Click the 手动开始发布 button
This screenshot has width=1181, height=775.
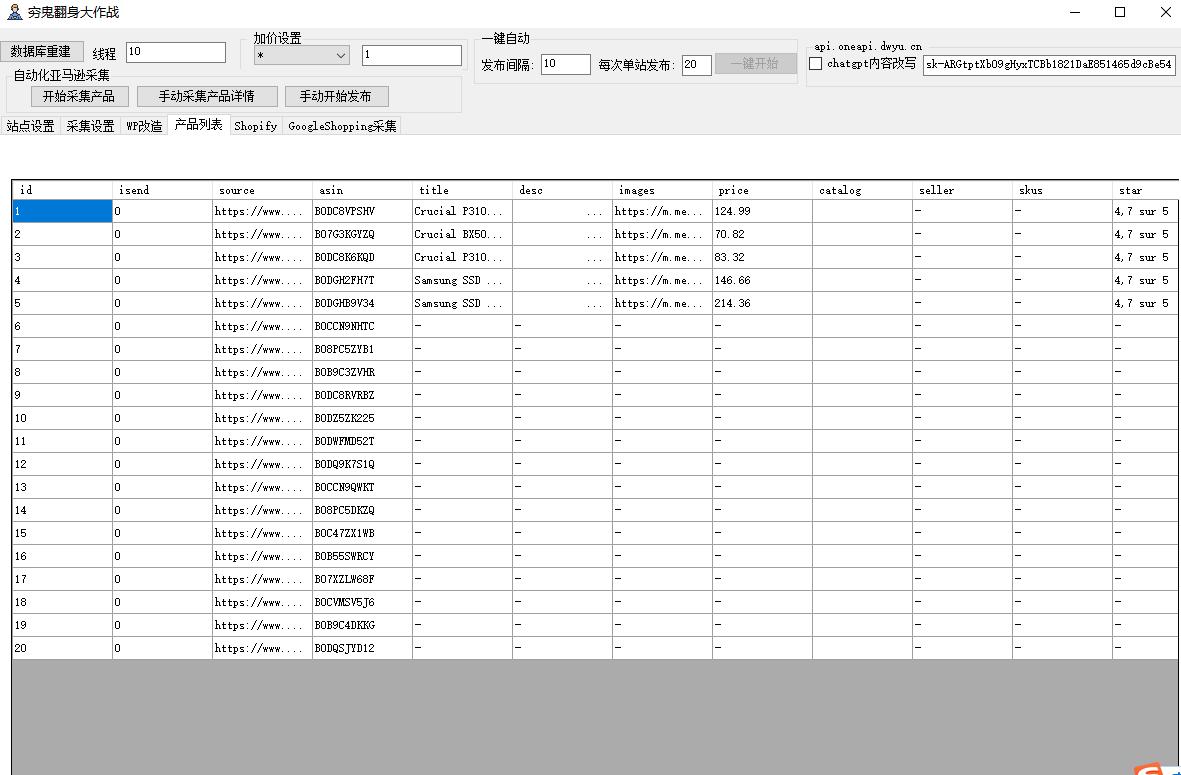[x=338, y=96]
